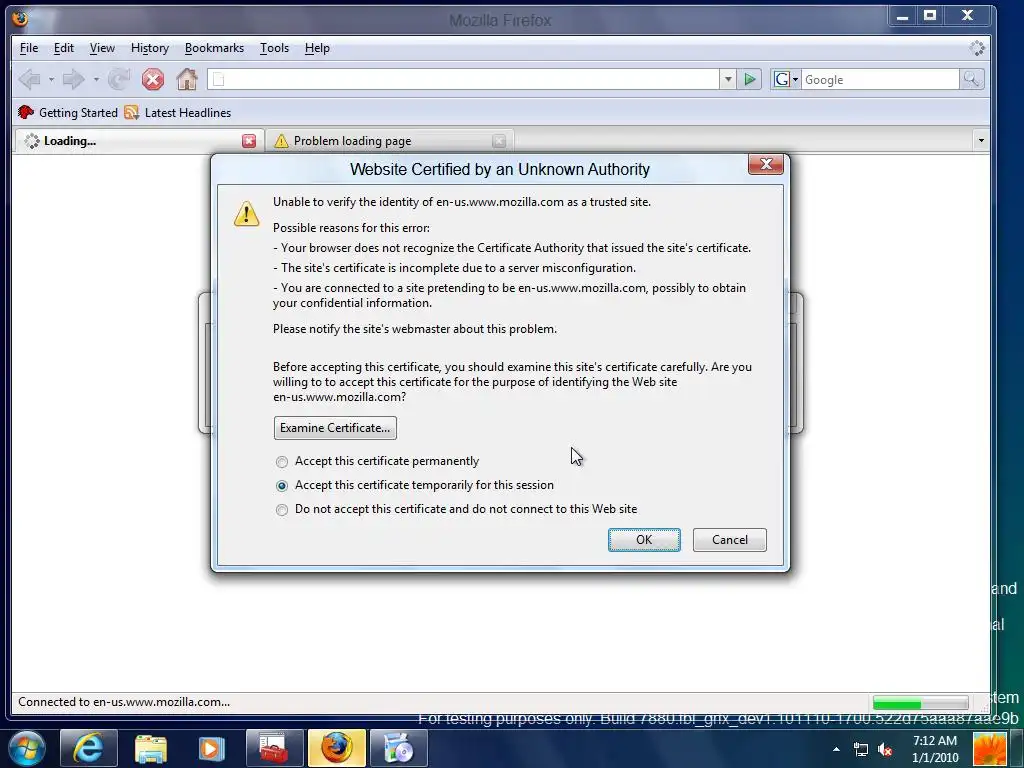
Task: Switch to the Loading tab
Action: [138, 141]
